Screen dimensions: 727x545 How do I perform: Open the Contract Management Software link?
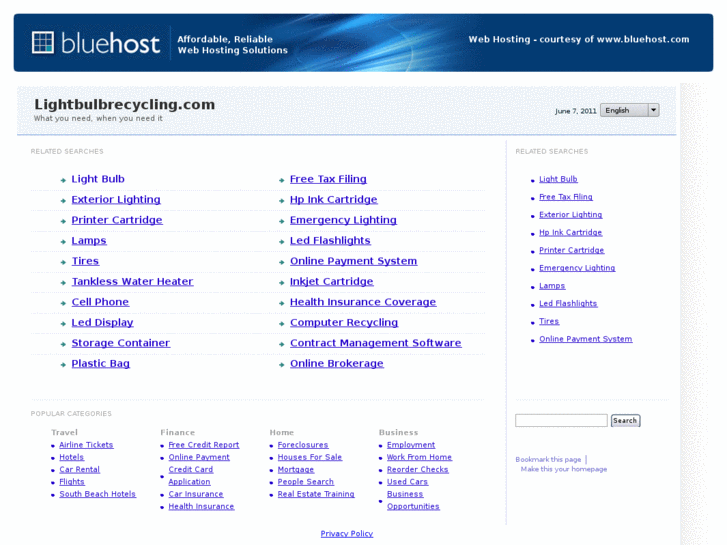pos(376,343)
